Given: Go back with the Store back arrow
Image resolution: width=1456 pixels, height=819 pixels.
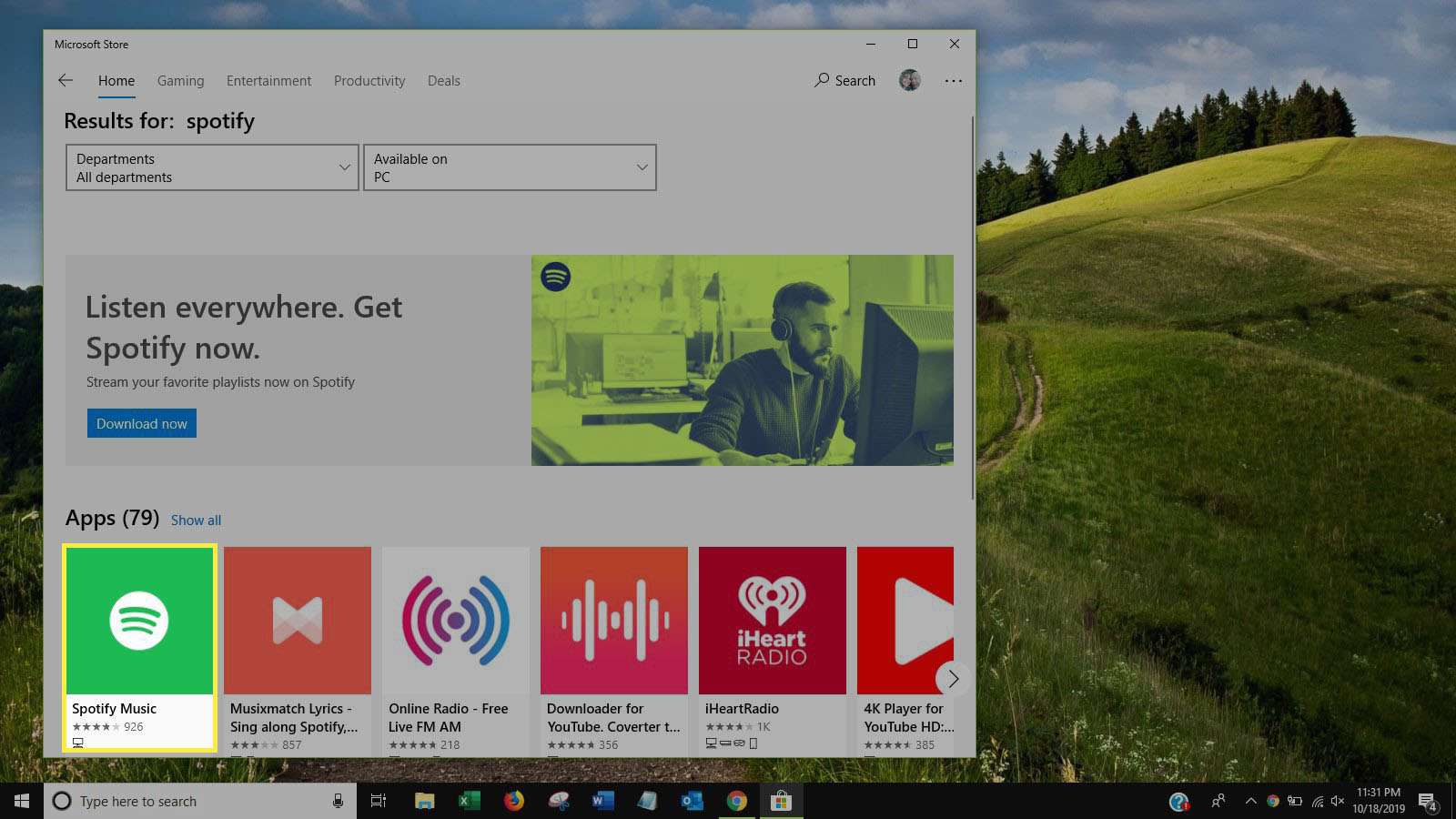Looking at the screenshot, I should [66, 81].
